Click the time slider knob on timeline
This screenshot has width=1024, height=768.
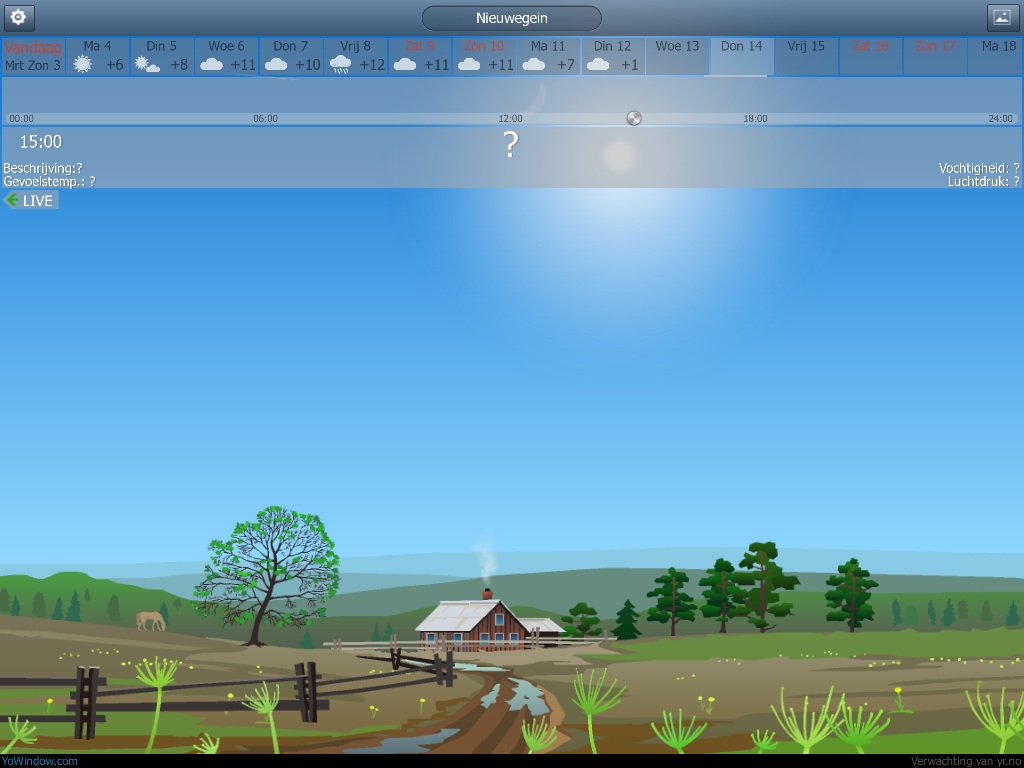click(x=633, y=118)
